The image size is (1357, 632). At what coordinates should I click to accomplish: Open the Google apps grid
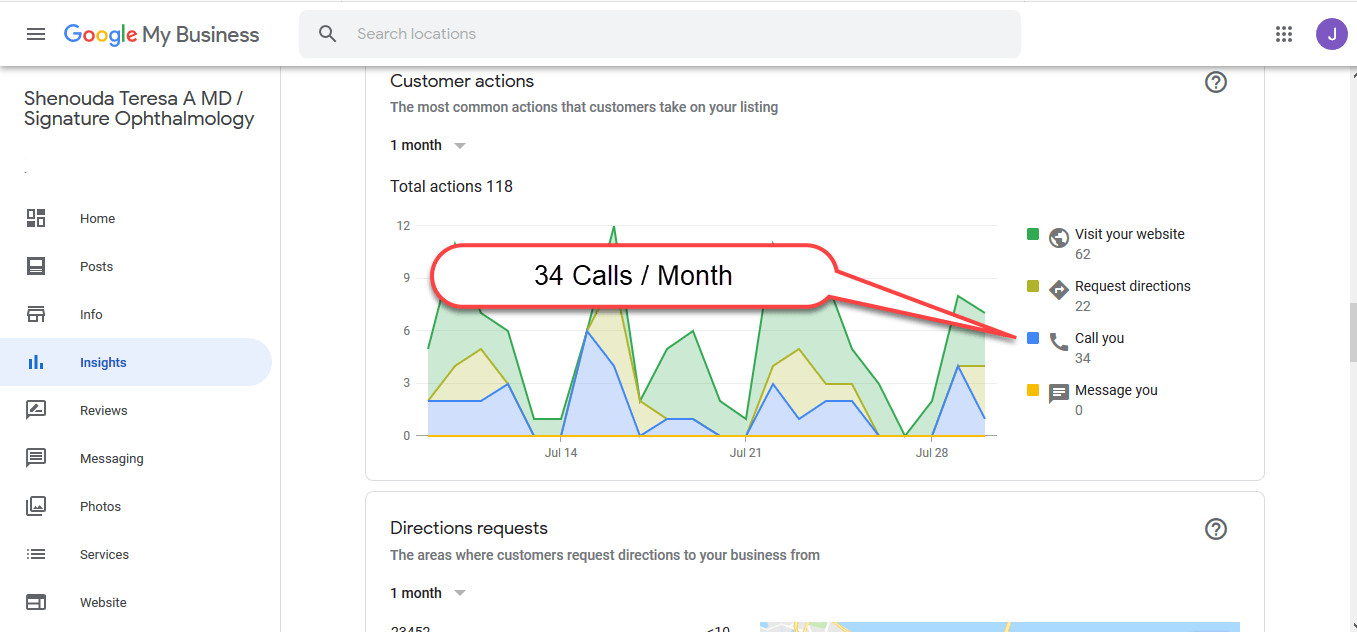tap(1284, 34)
